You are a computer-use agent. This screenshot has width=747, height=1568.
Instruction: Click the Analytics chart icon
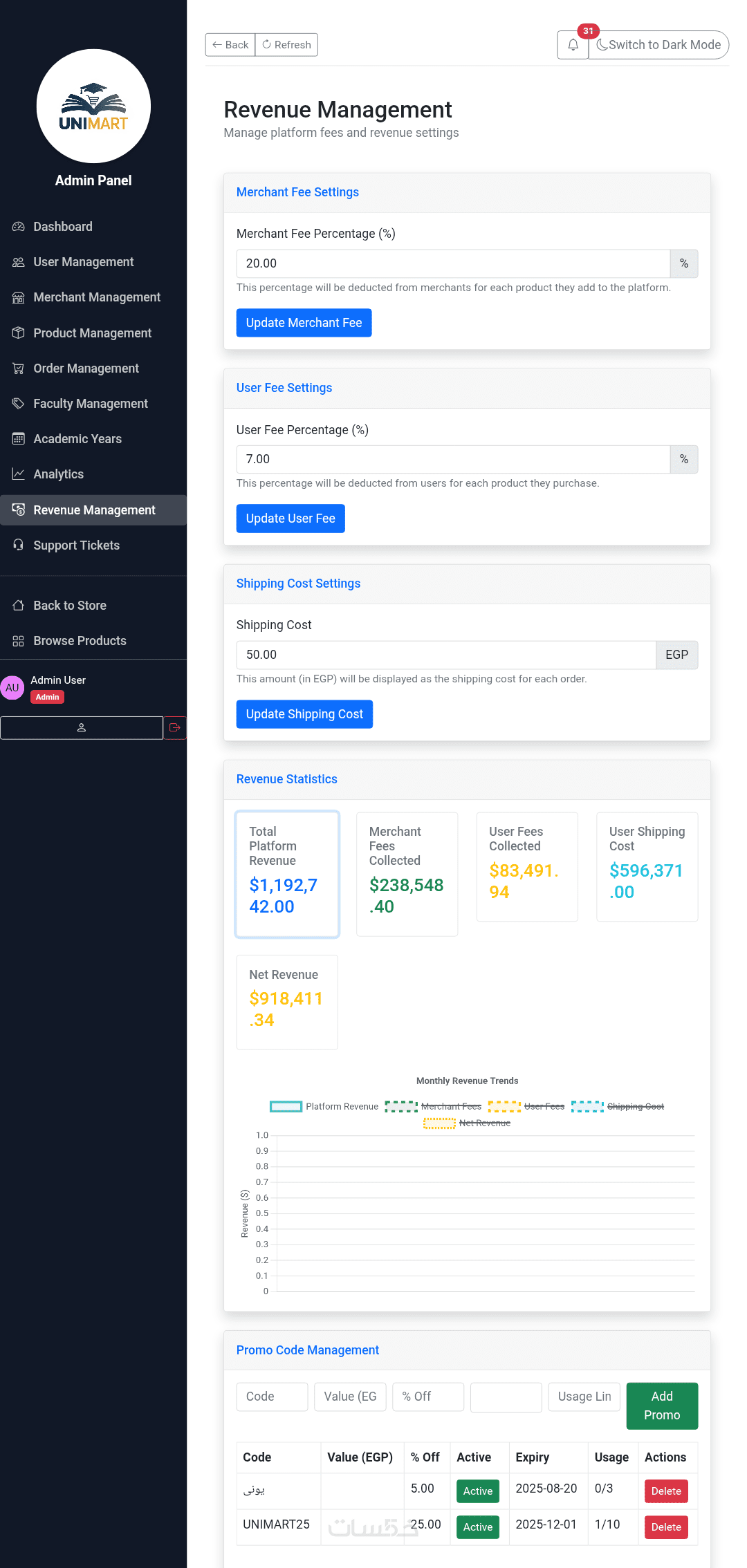(19, 474)
